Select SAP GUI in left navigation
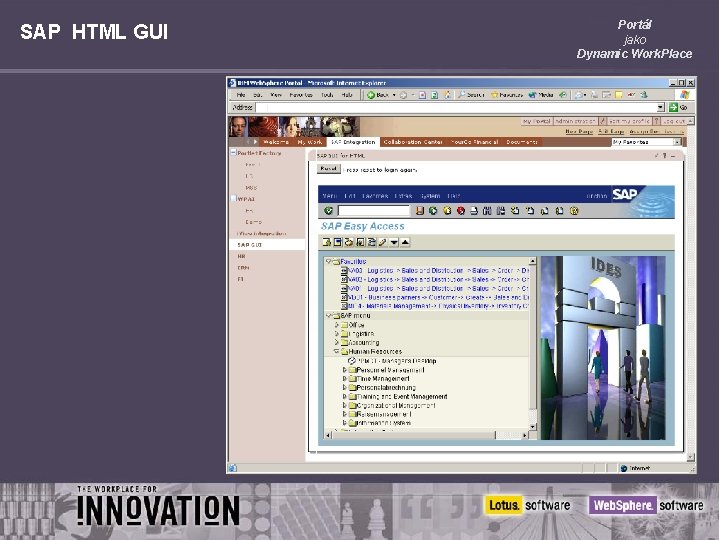This screenshot has height=540, width=720. [x=249, y=245]
